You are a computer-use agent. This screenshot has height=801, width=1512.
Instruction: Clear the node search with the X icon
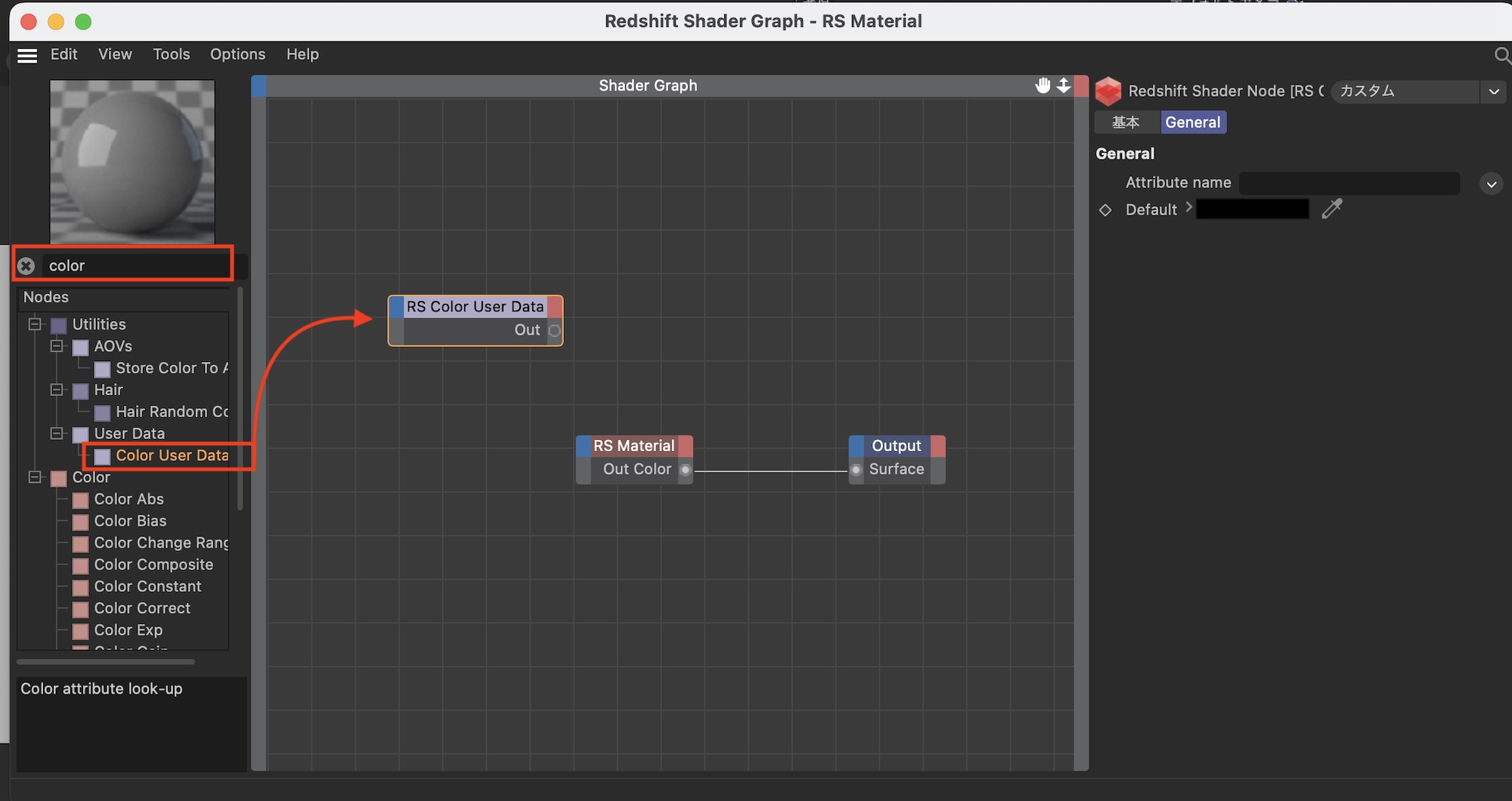(x=26, y=266)
